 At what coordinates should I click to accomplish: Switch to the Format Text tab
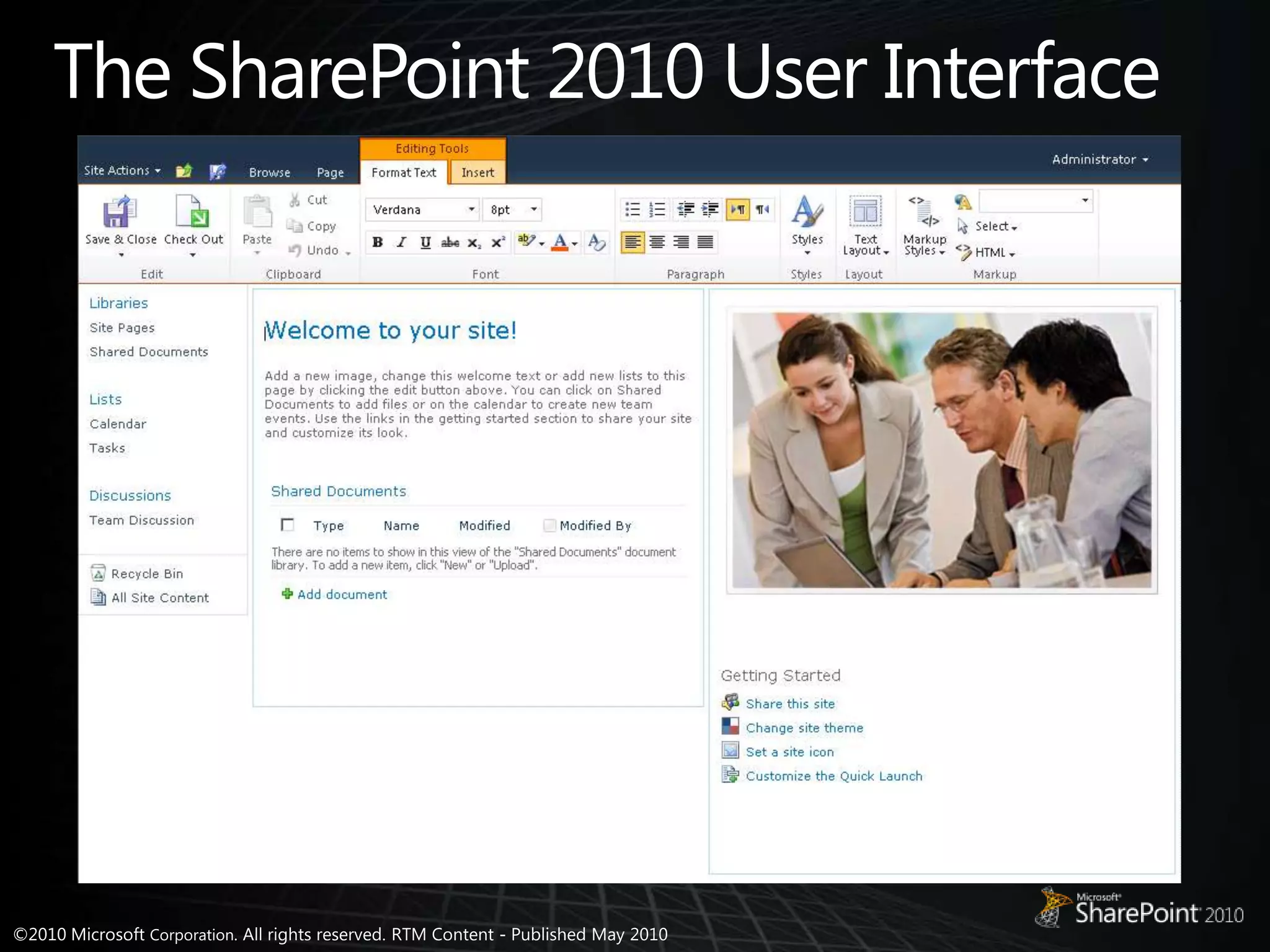click(404, 172)
